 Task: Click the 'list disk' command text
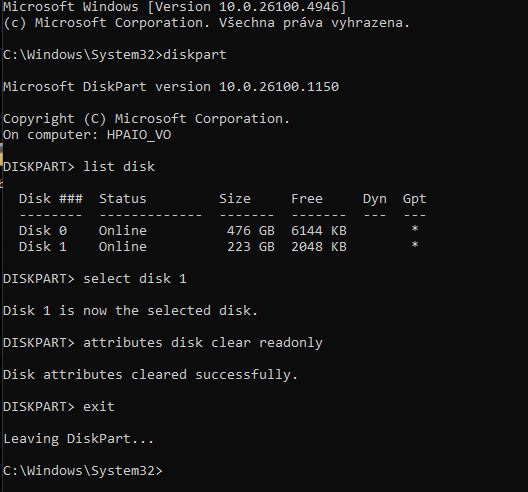click(119, 167)
